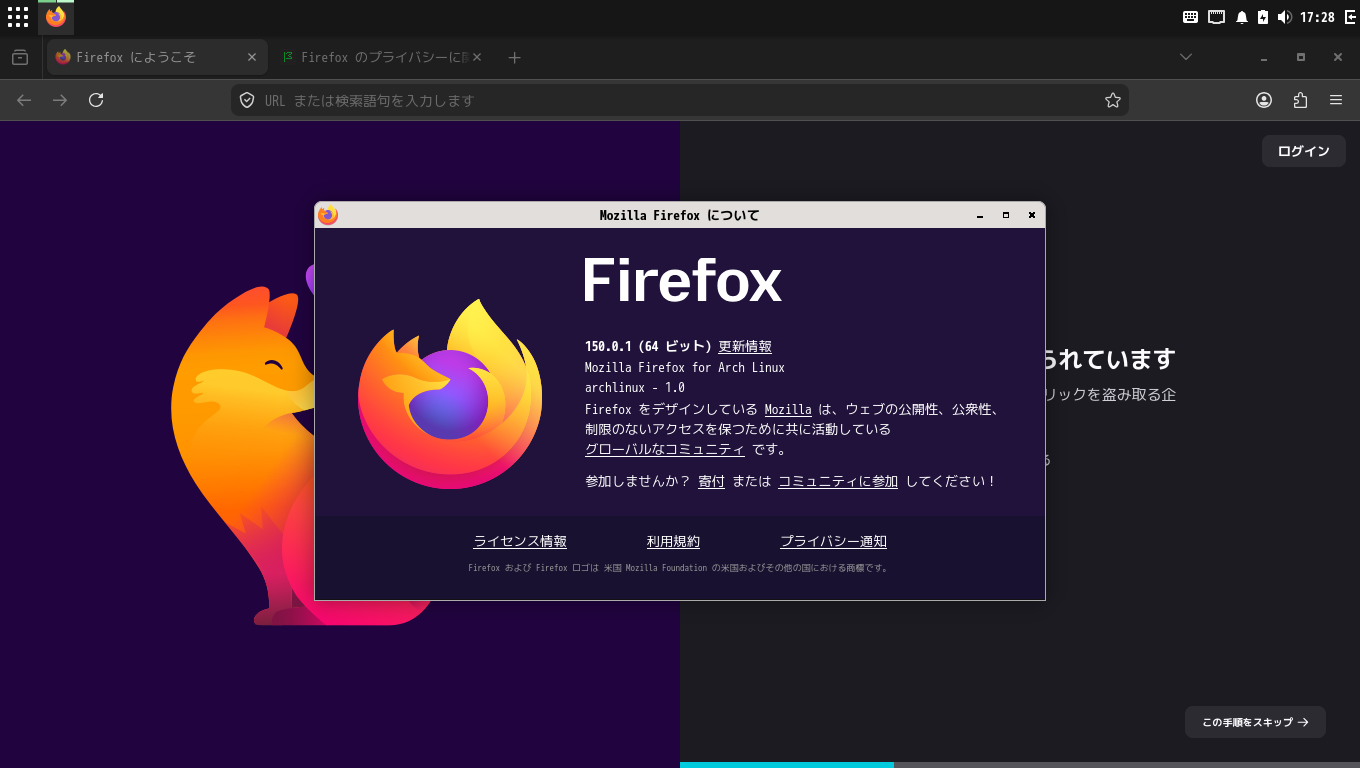Click the volume speaker tray icon
The width and height of the screenshot is (1360, 768).
pyautogui.click(x=1284, y=17)
